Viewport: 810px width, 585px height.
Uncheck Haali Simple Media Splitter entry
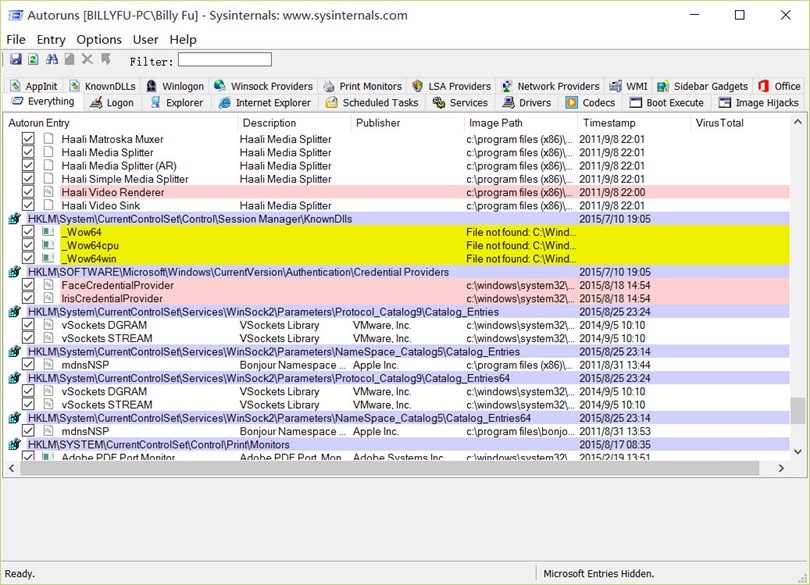point(28,179)
